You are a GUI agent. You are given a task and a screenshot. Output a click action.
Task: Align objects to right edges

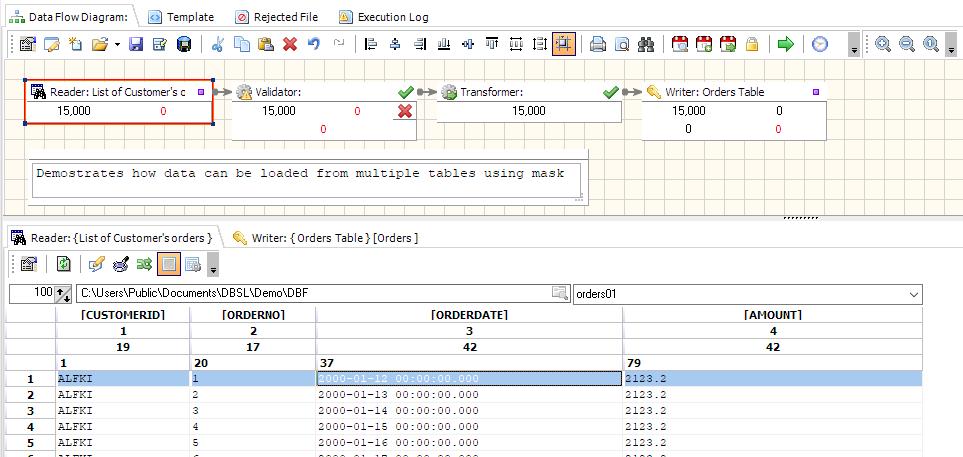click(x=420, y=44)
